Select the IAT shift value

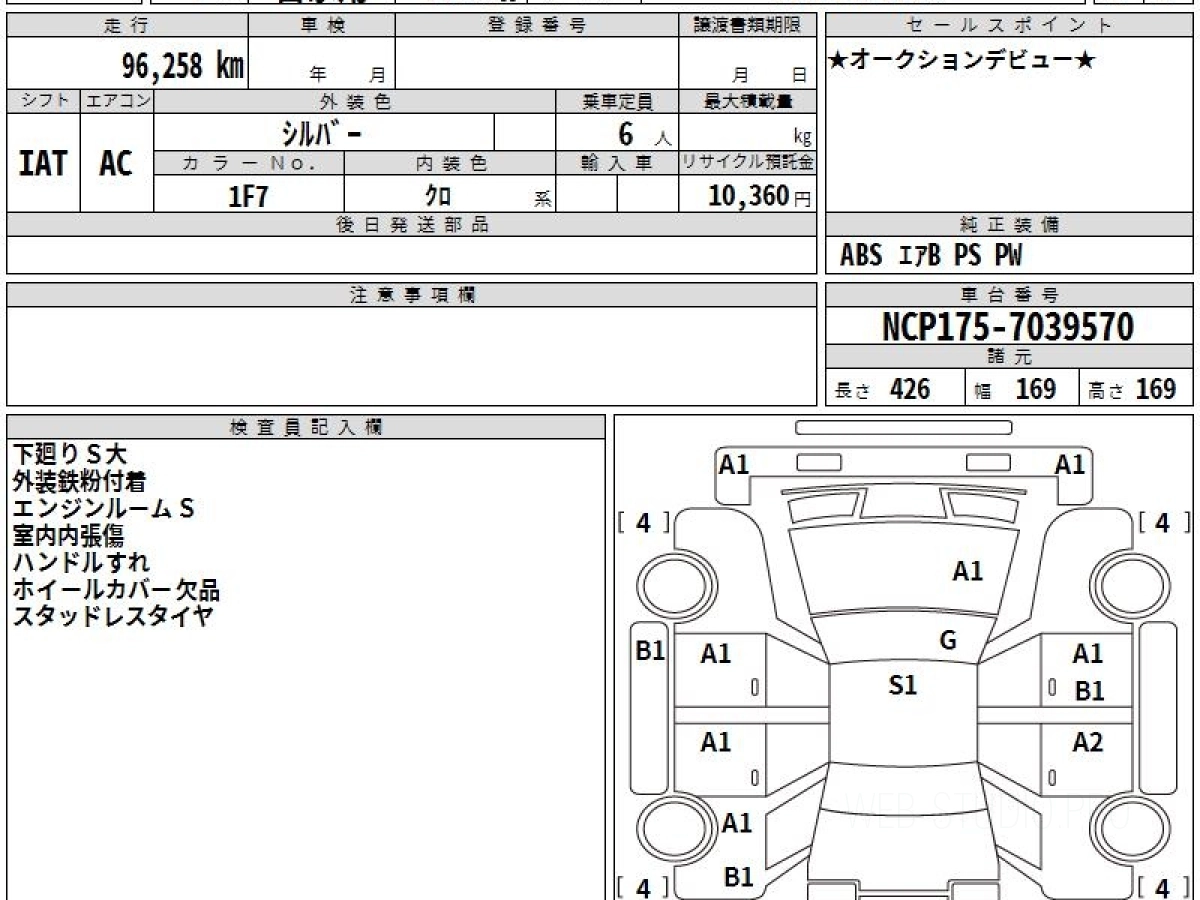[x=43, y=163]
